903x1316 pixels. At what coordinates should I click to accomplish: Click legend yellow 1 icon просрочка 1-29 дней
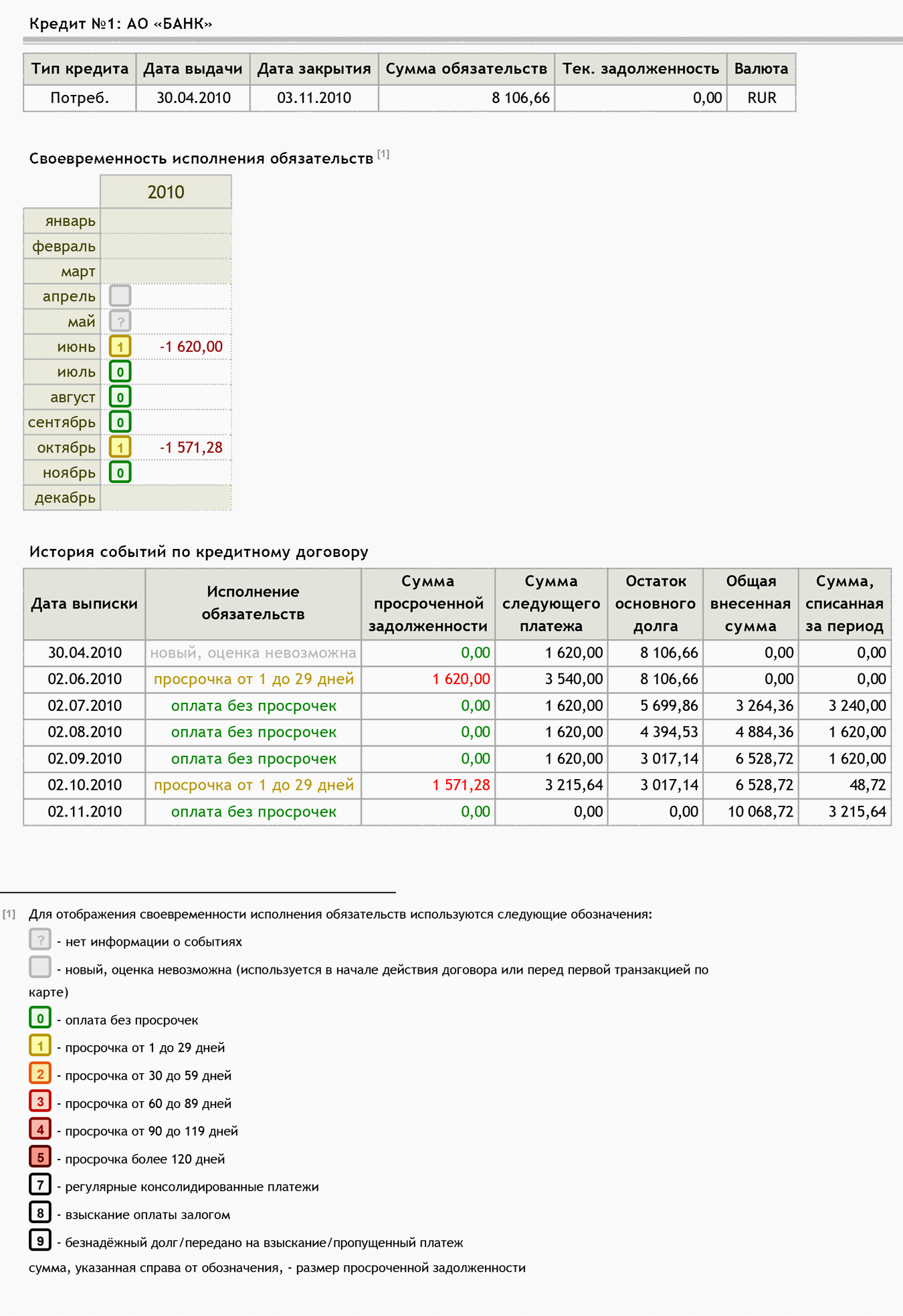40,1045
